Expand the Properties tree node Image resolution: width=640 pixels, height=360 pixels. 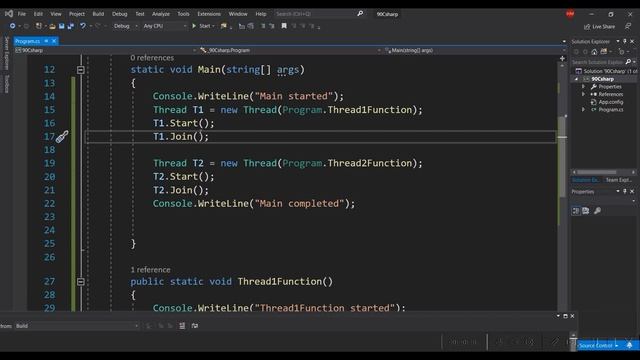click(583, 87)
